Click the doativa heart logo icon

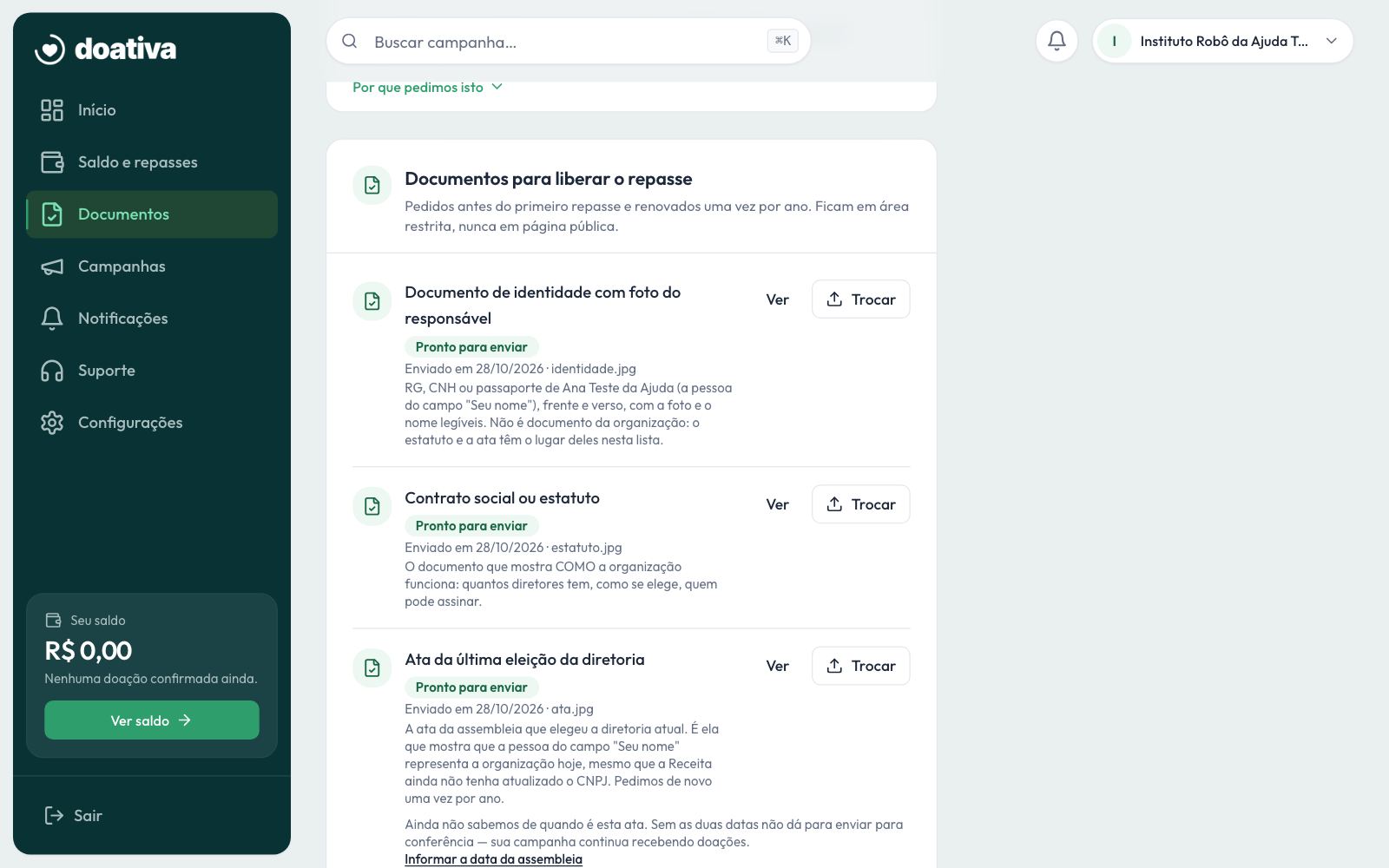click(x=50, y=49)
